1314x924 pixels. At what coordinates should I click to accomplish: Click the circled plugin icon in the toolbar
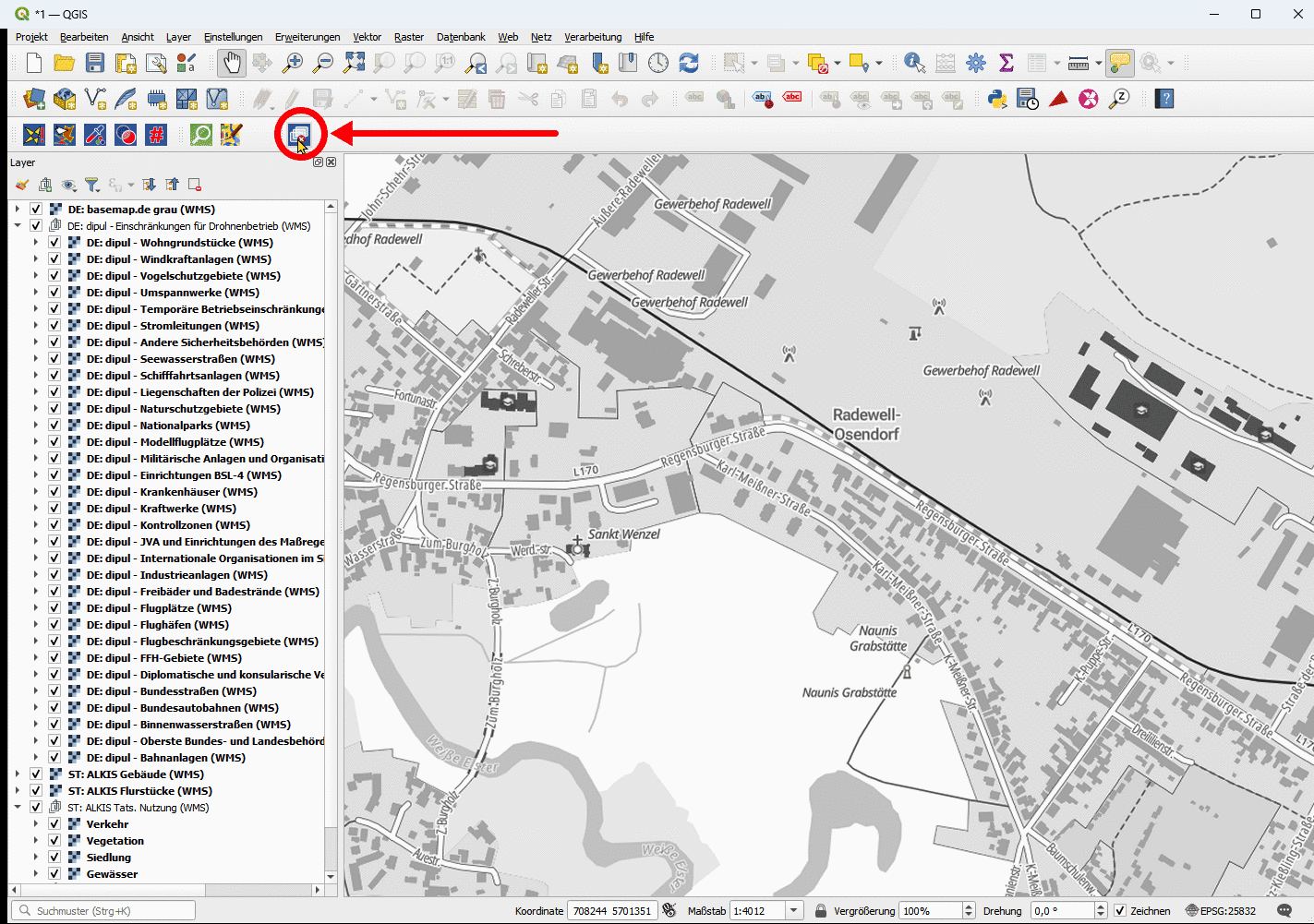click(298, 135)
